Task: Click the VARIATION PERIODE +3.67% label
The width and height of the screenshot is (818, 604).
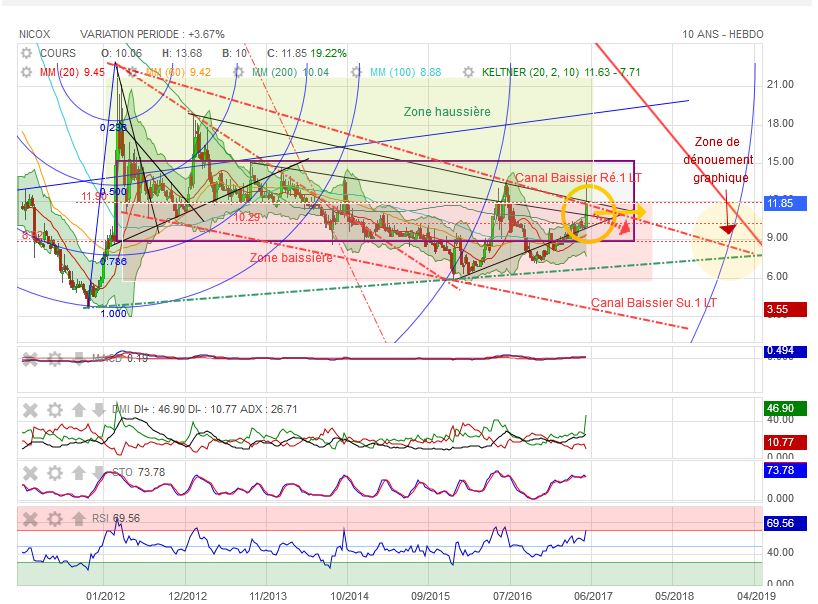Action: pyautogui.click(x=152, y=34)
